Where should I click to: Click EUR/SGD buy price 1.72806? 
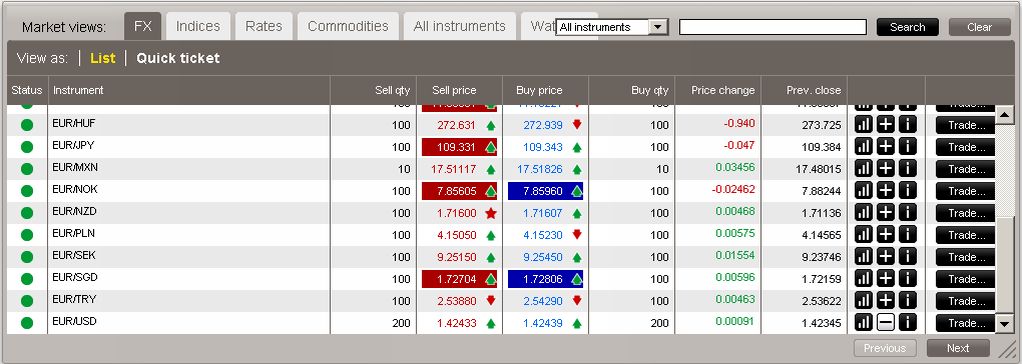(x=546, y=279)
